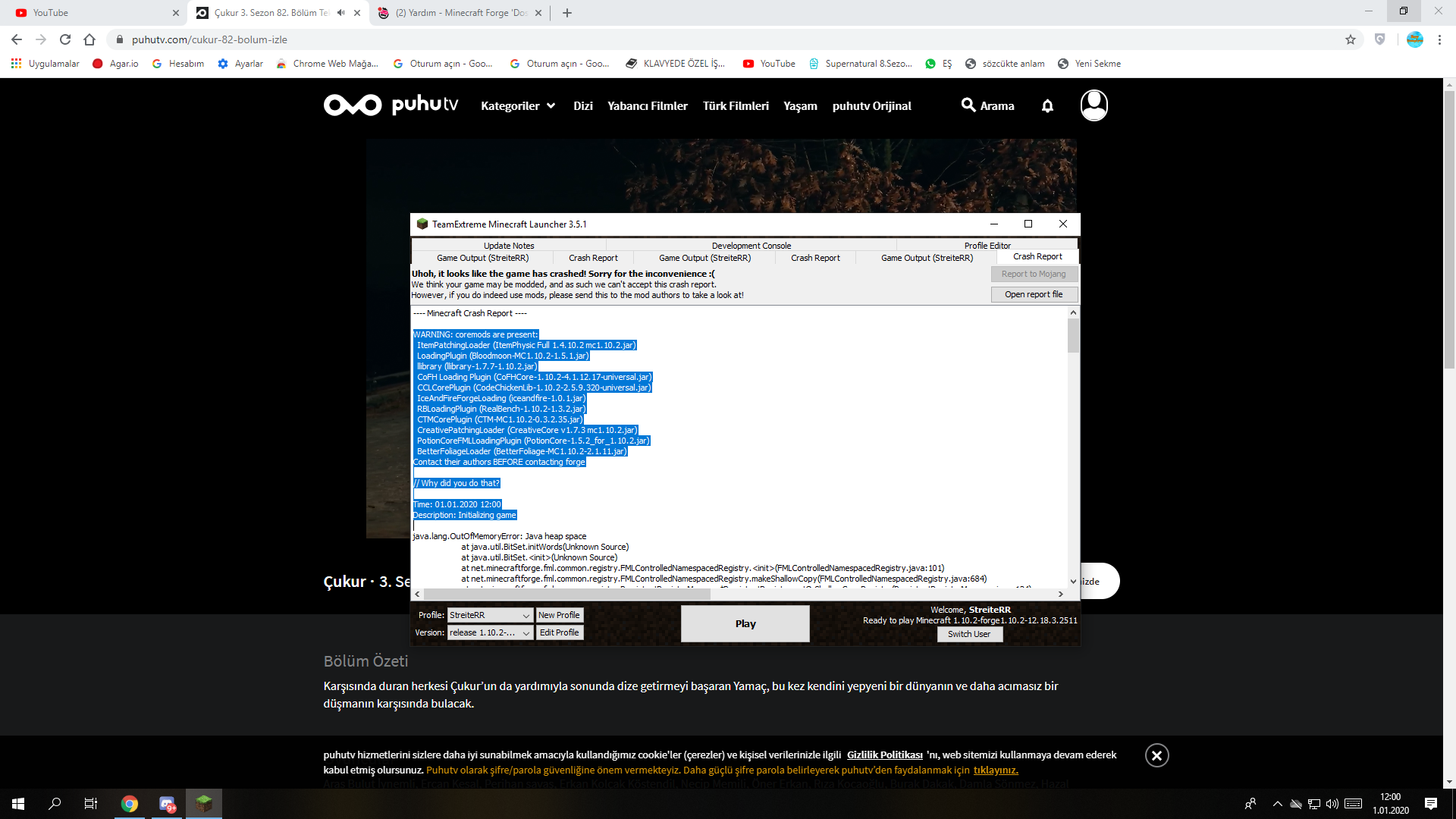The width and height of the screenshot is (1456, 819).
Task: Open the puhutv user profile icon
Action: [x=1094, y=105]
